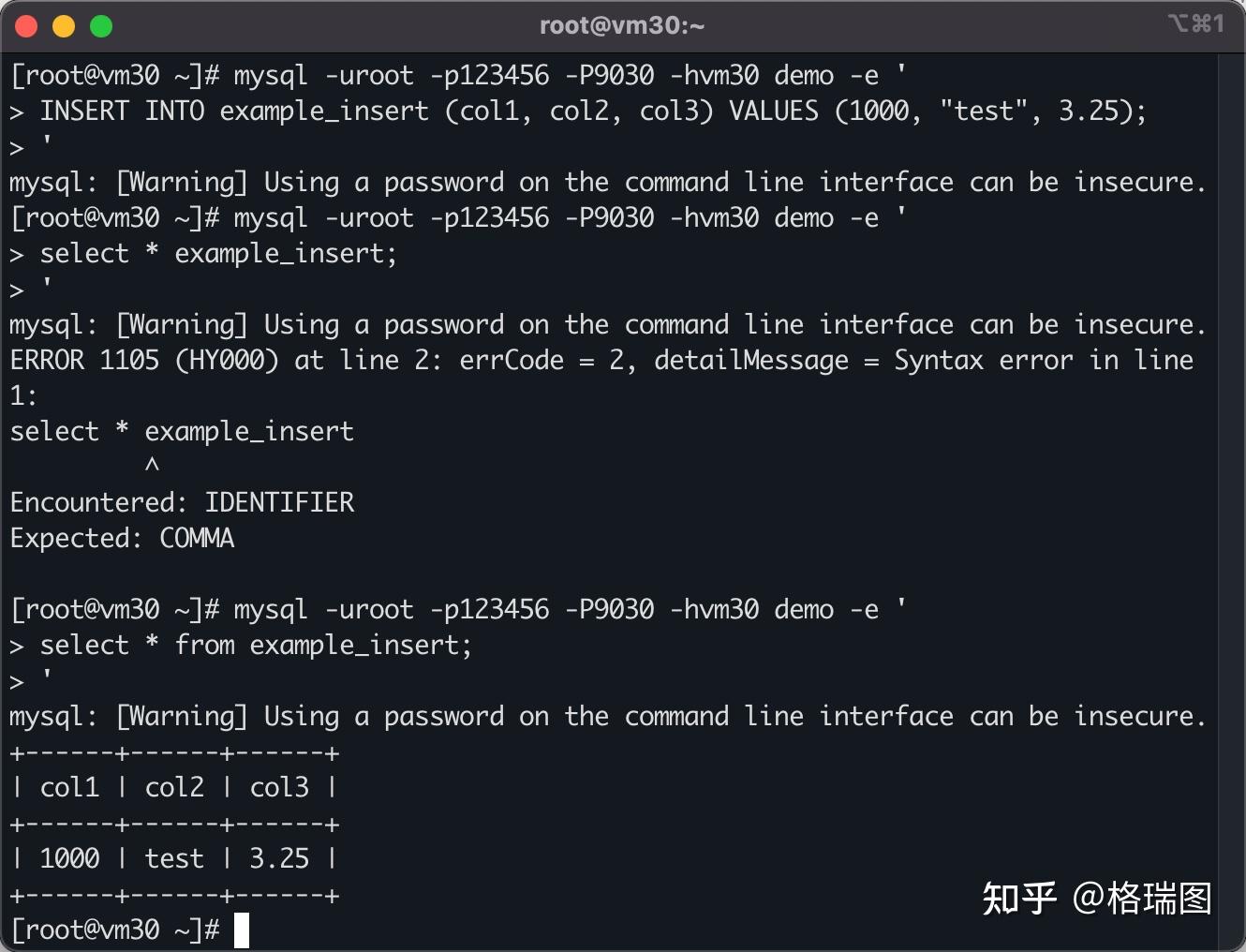The width and height of the screenshot is (1246, 952).
Task: Click the terminal cursor block at the prompt
Action: (x=242, y=930)
